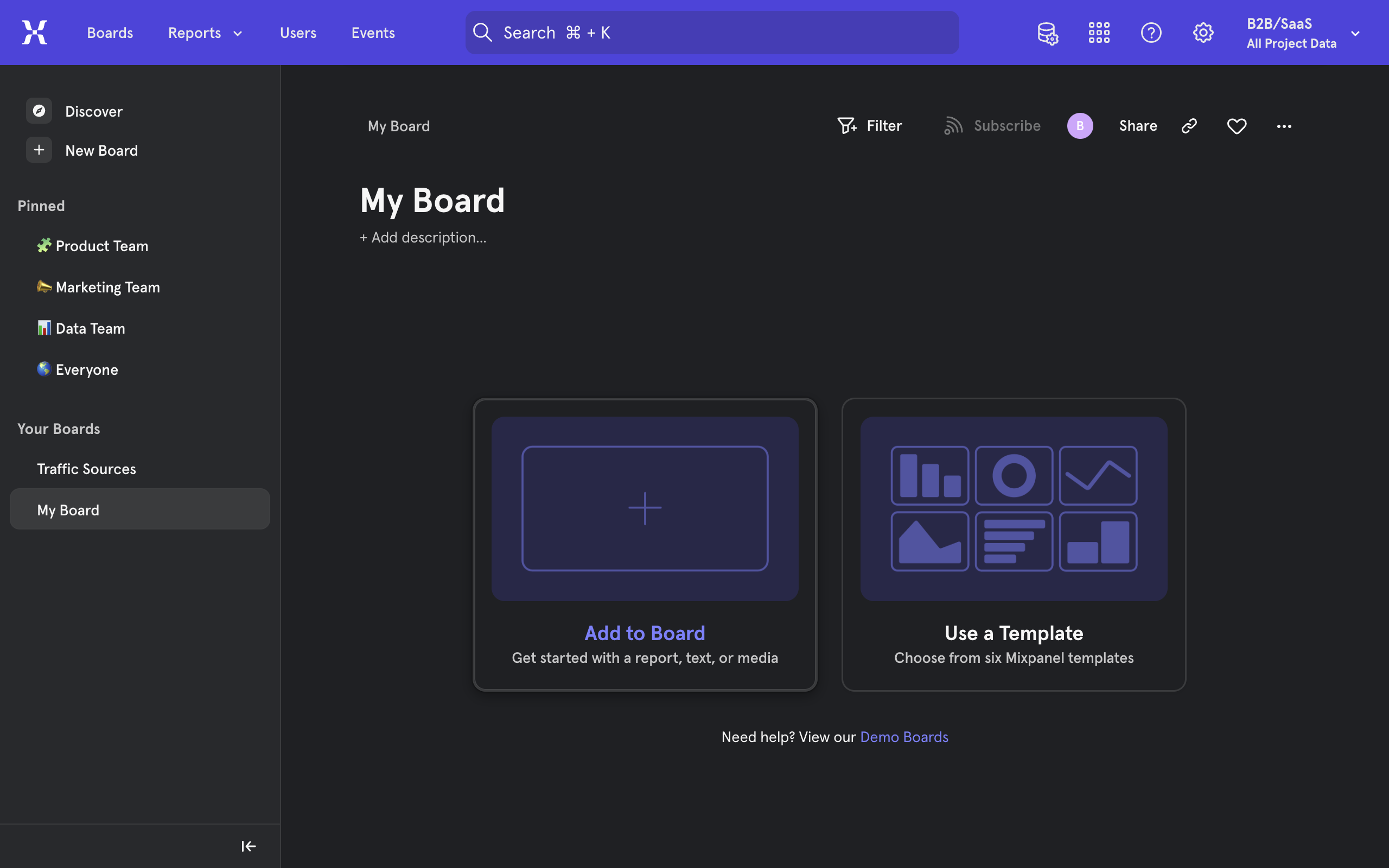Open Boards in top navigation
1389x868 pixels.
click(x=110, y=33)
